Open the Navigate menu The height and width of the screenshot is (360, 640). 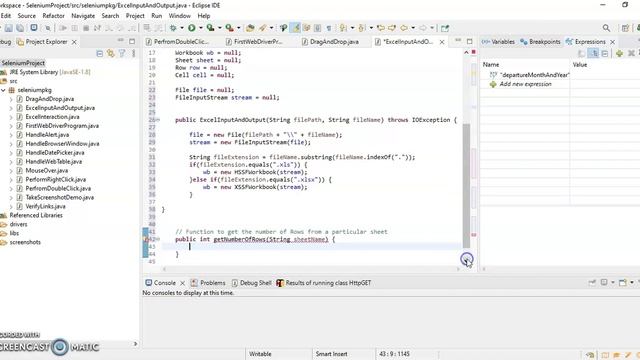[83, 16]
